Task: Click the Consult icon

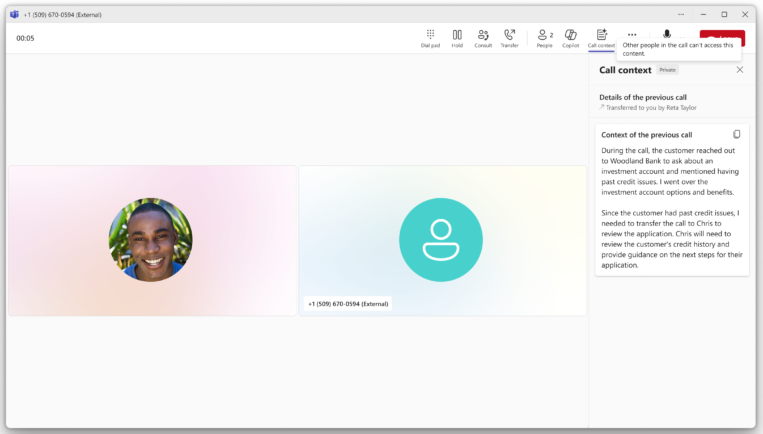Action: (483, 38)
